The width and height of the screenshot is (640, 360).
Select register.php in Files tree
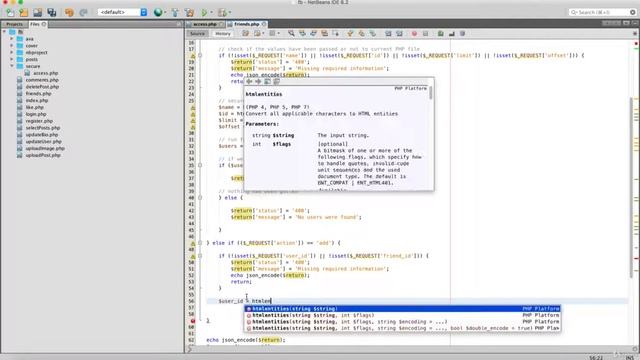(39, 121)
